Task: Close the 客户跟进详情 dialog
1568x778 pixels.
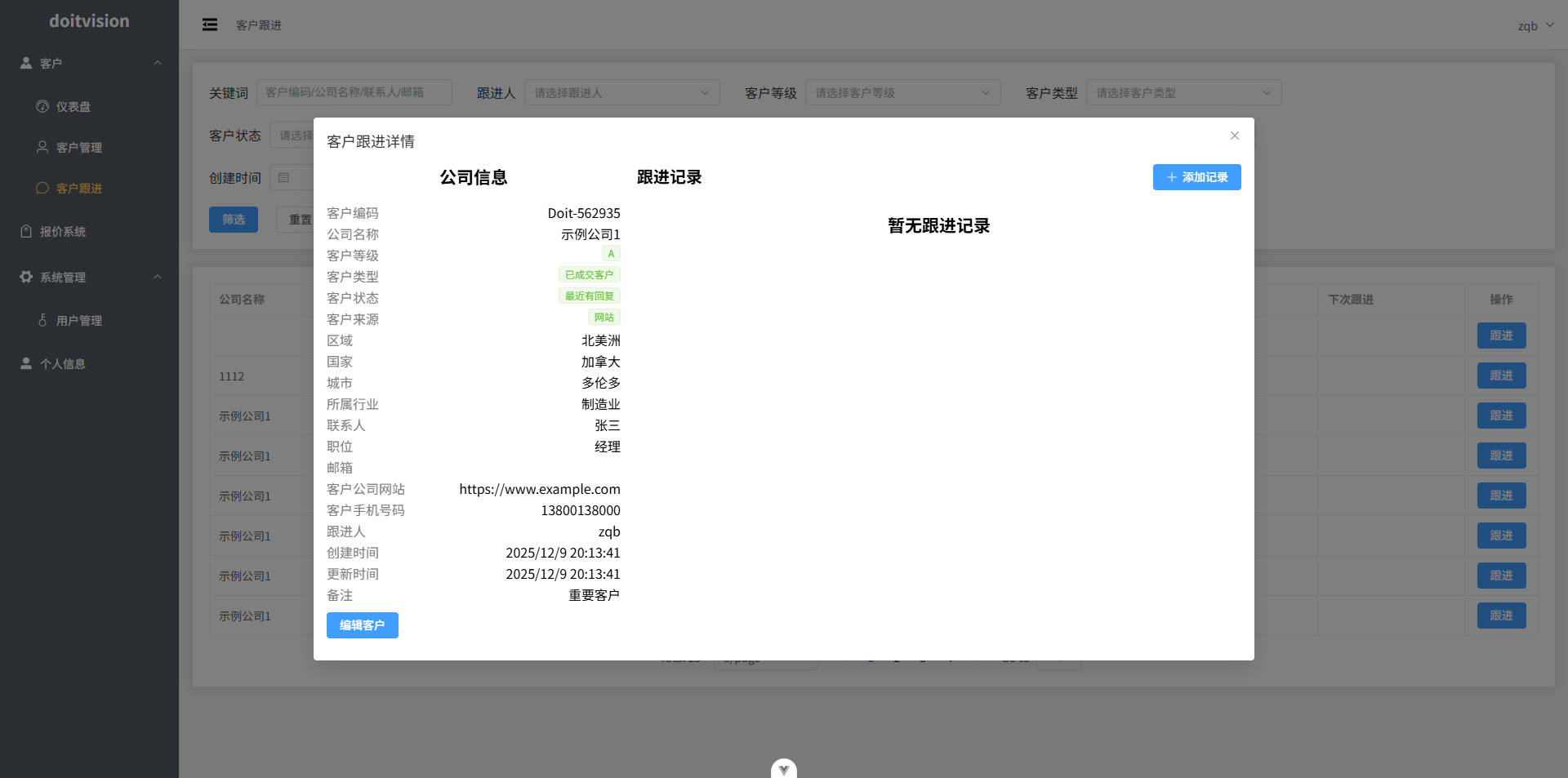Action: (x=1235, y=136)
